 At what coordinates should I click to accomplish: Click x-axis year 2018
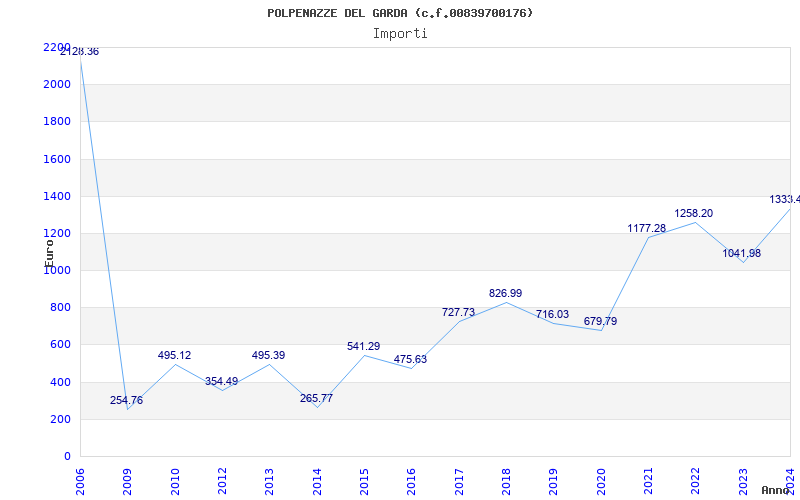click(x=506, y=482)
